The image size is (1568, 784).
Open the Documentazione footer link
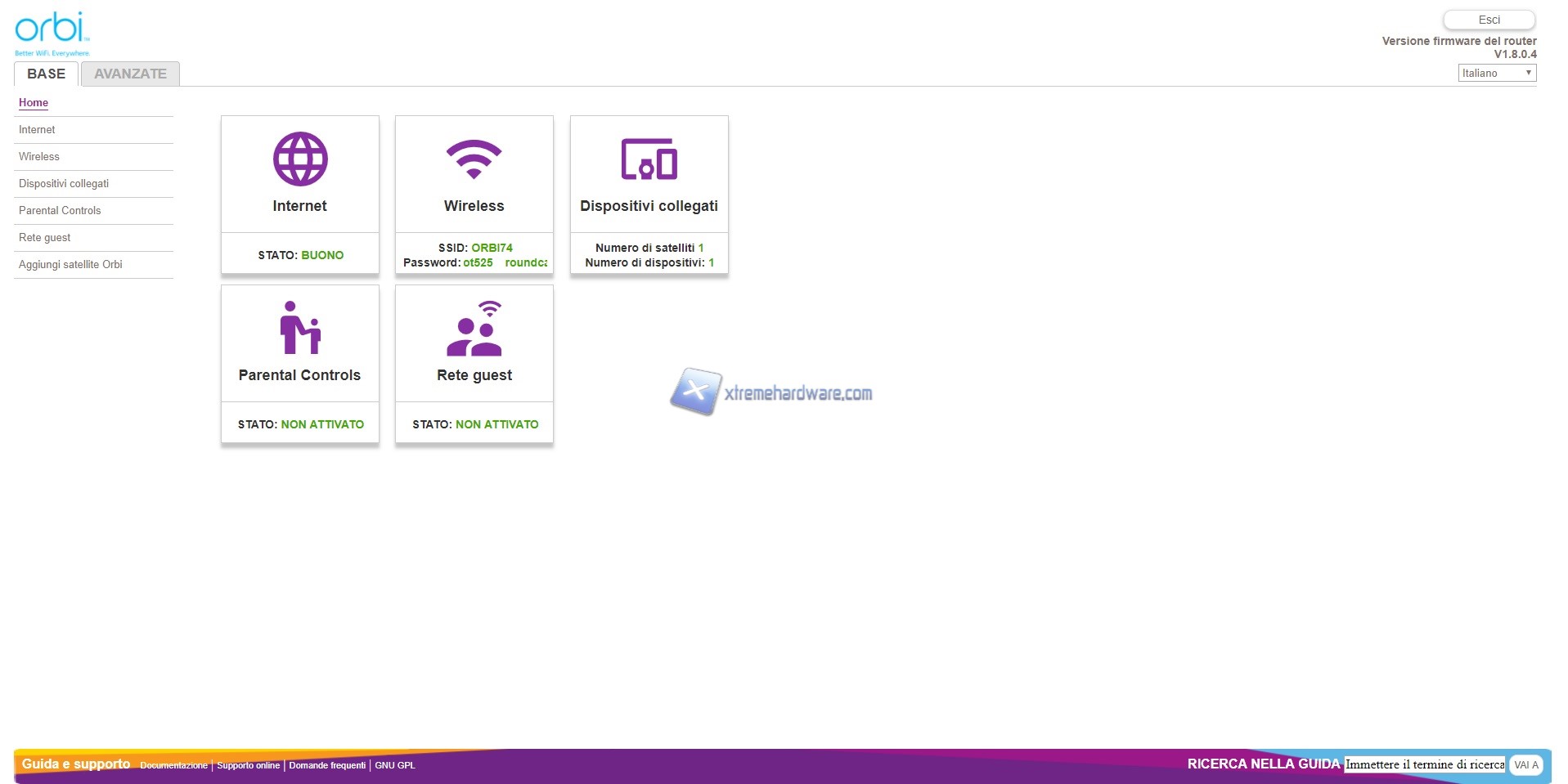[x=173, y=765]
